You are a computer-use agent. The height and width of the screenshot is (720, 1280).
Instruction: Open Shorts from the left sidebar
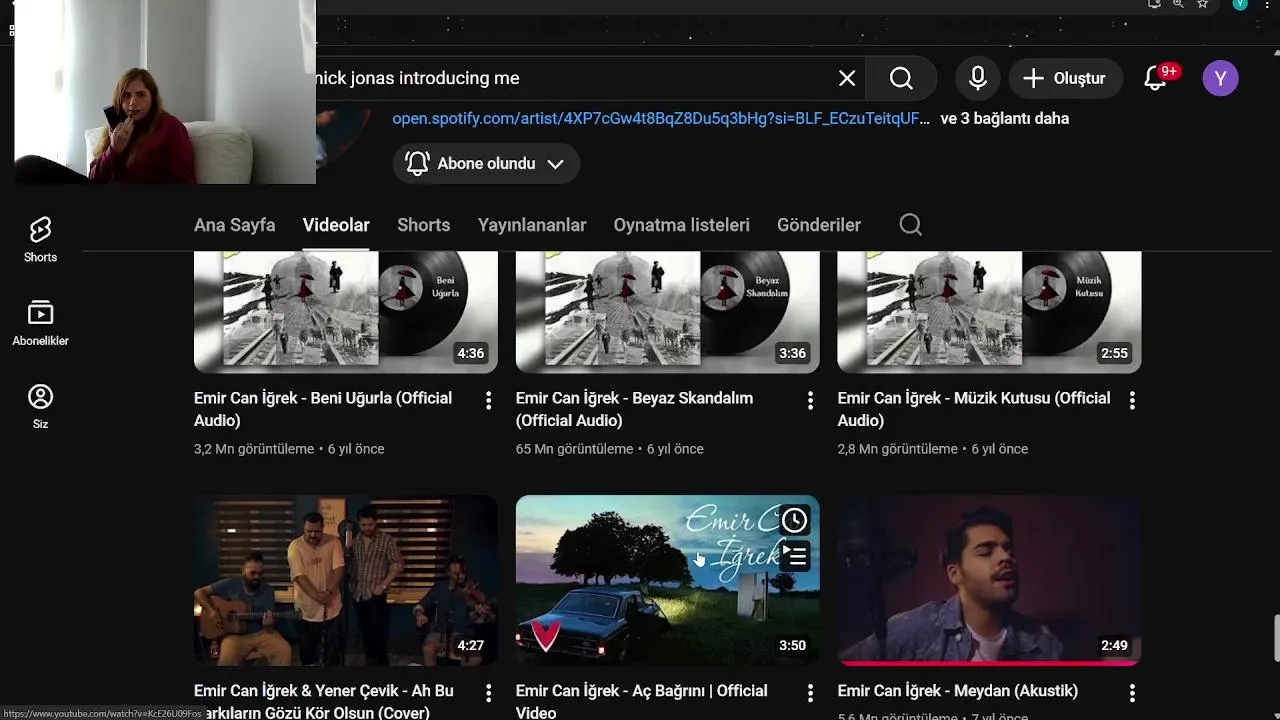coord(40,240)
